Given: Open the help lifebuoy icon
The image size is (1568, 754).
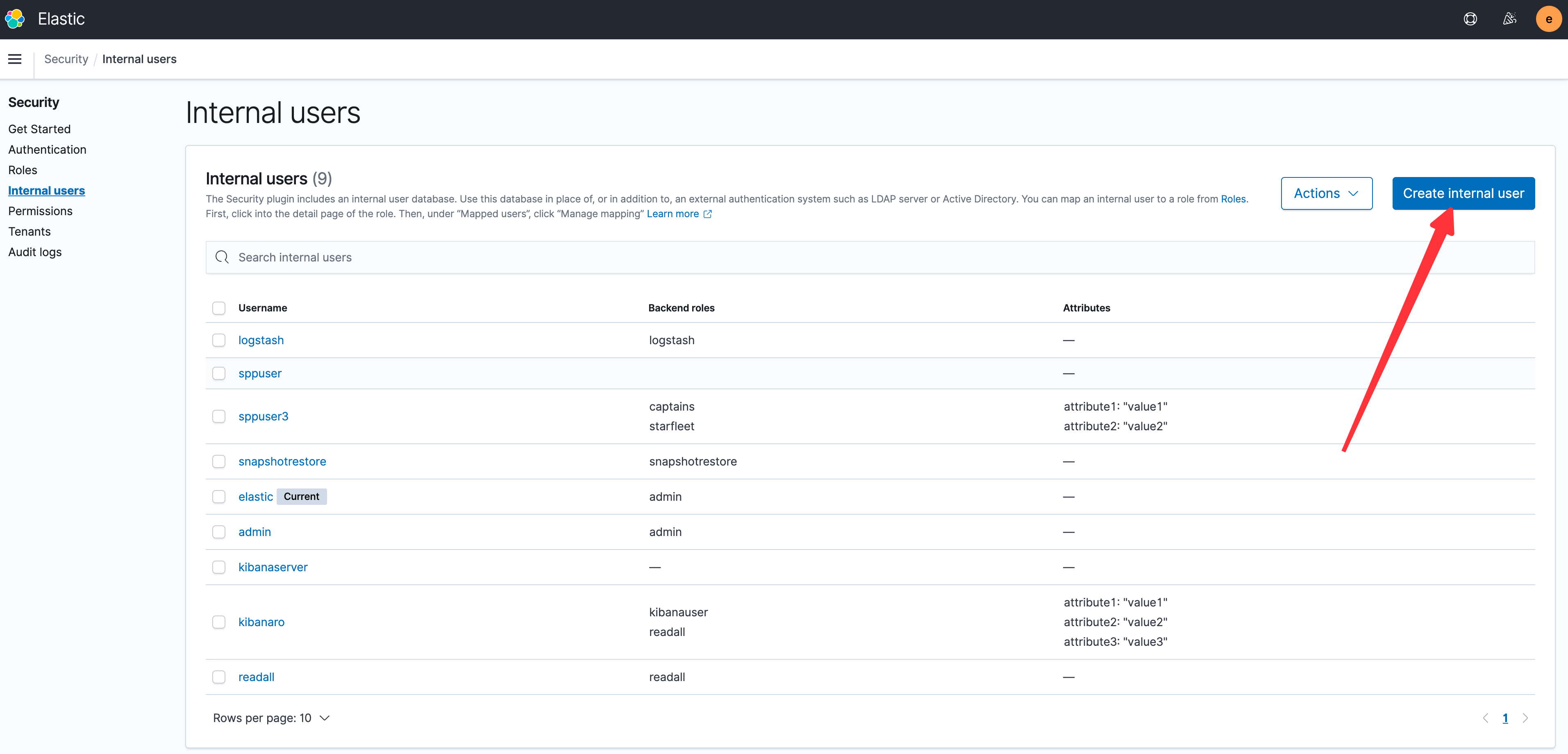Looking at the screenshot, I should (1470, 19).
